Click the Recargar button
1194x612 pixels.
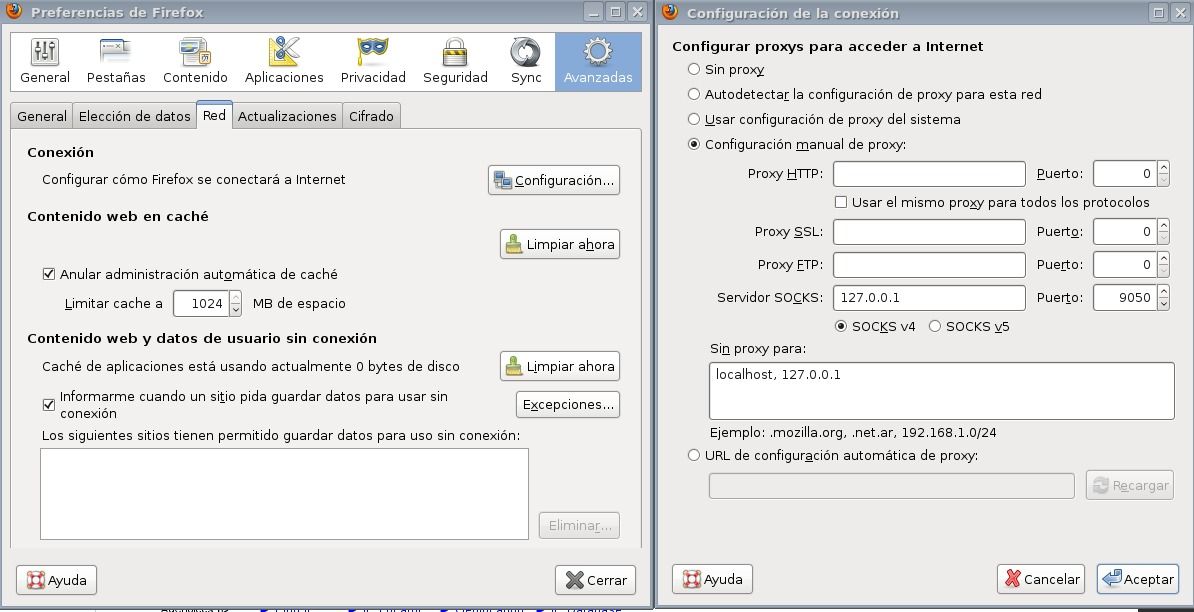point(1130,486)
